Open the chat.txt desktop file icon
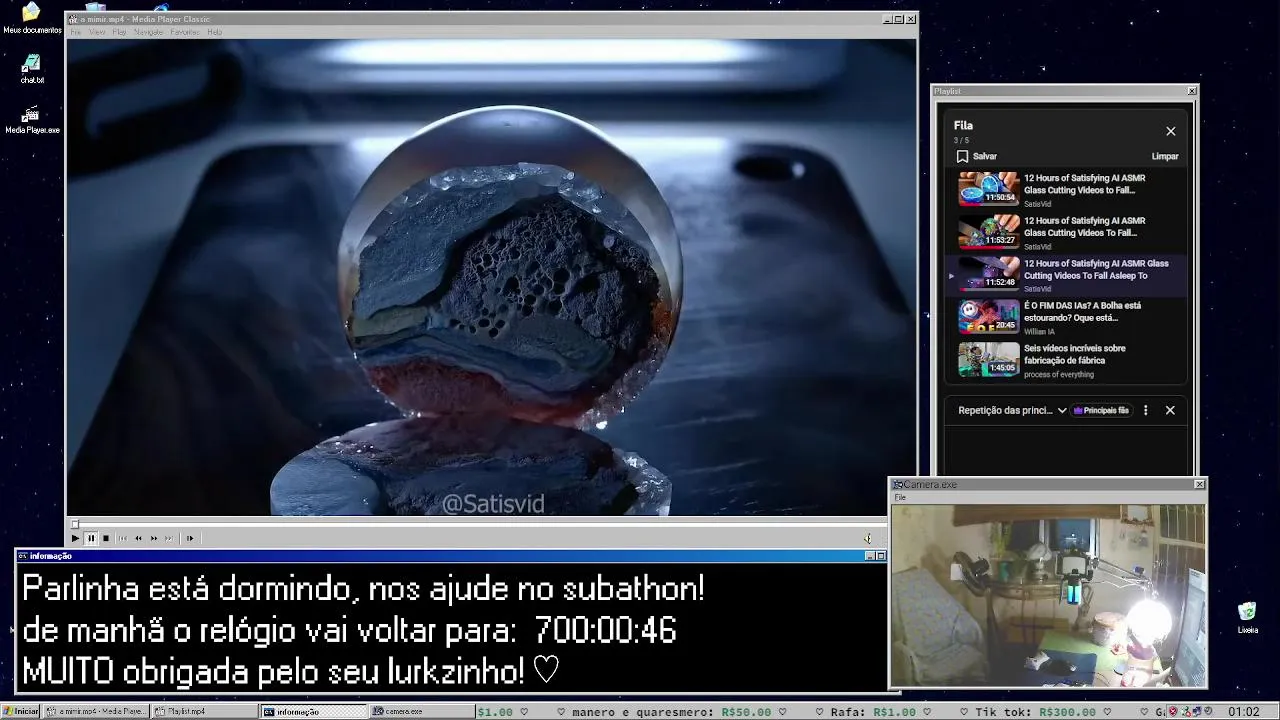The height and width of the screenshot is (720, 1280). coord(32,68)
